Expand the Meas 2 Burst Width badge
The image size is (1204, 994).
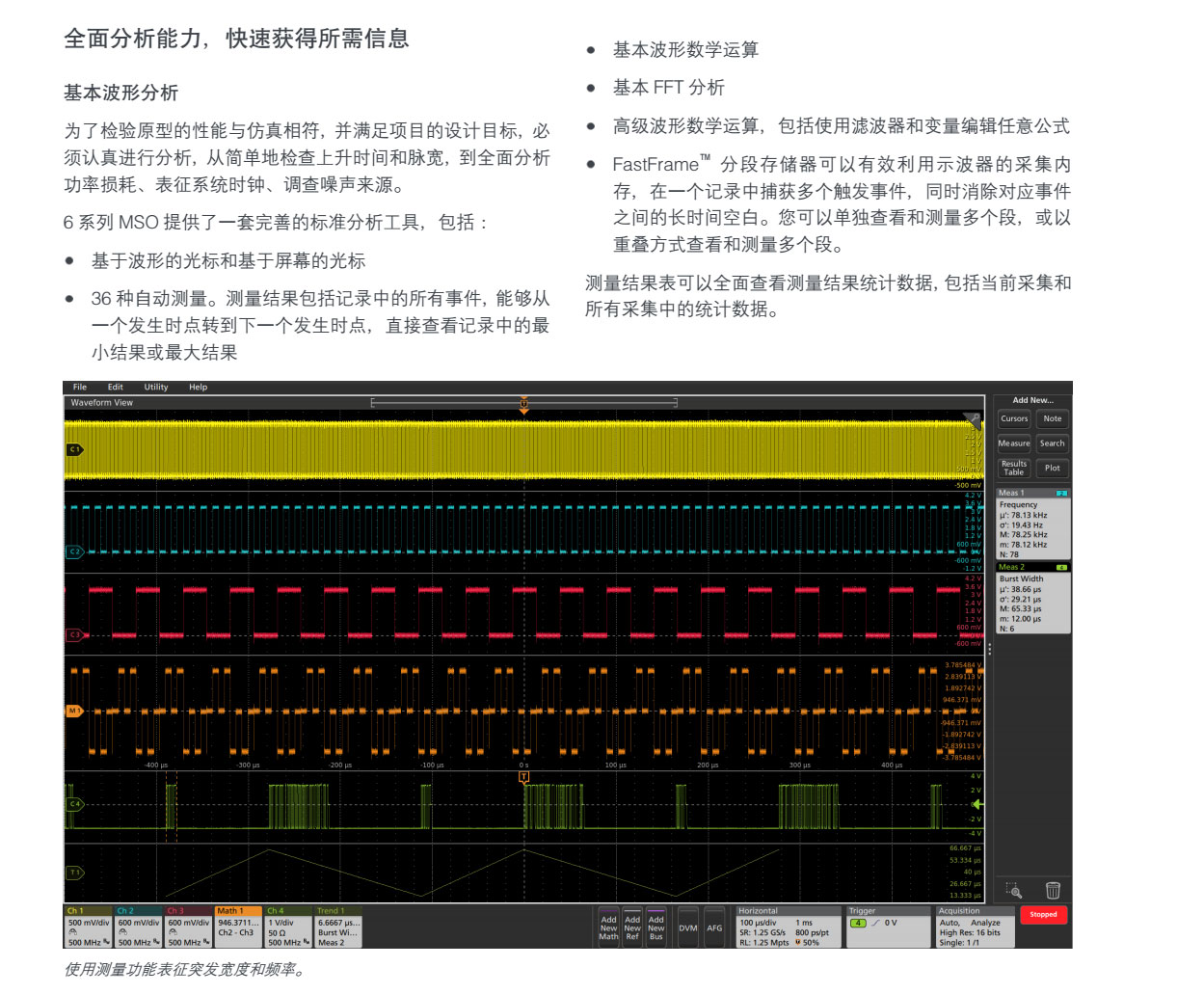pyautogui.click(x=1032, y=599)
